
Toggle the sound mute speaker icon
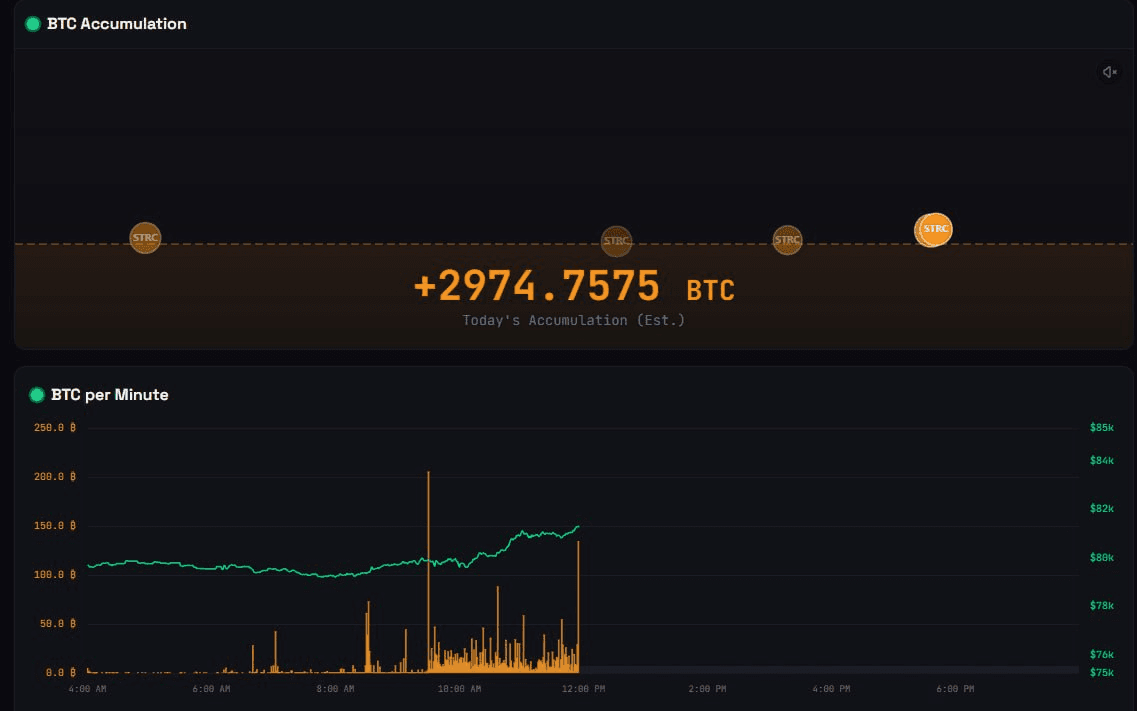tap(1109, 72)
